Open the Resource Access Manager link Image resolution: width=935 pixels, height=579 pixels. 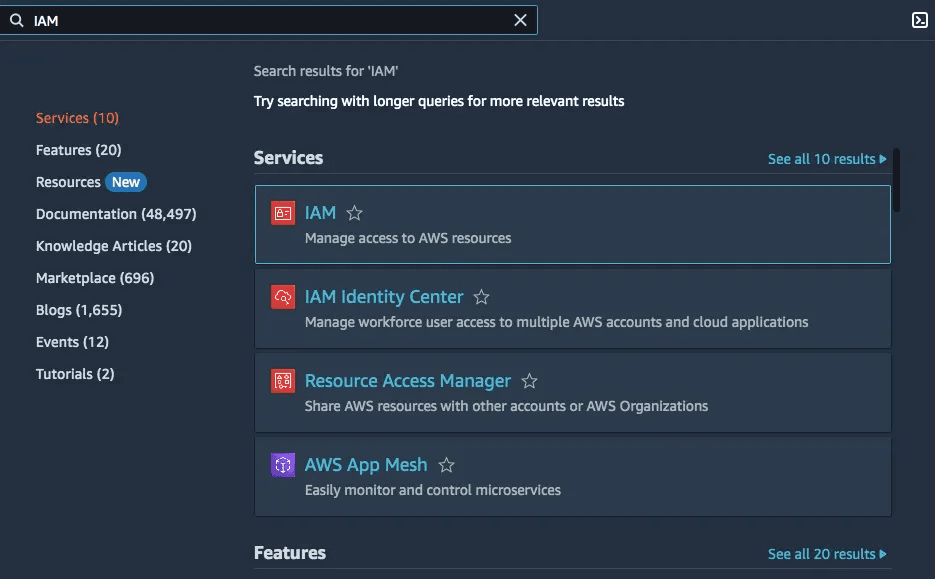408,381
